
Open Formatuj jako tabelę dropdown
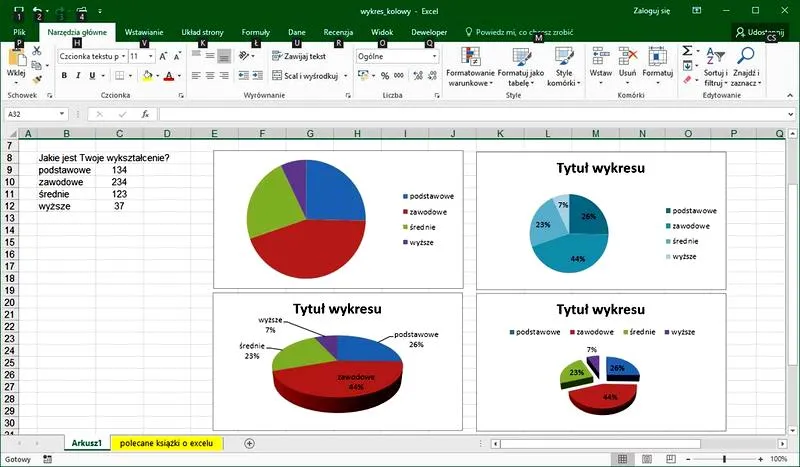tap(521, 67)
